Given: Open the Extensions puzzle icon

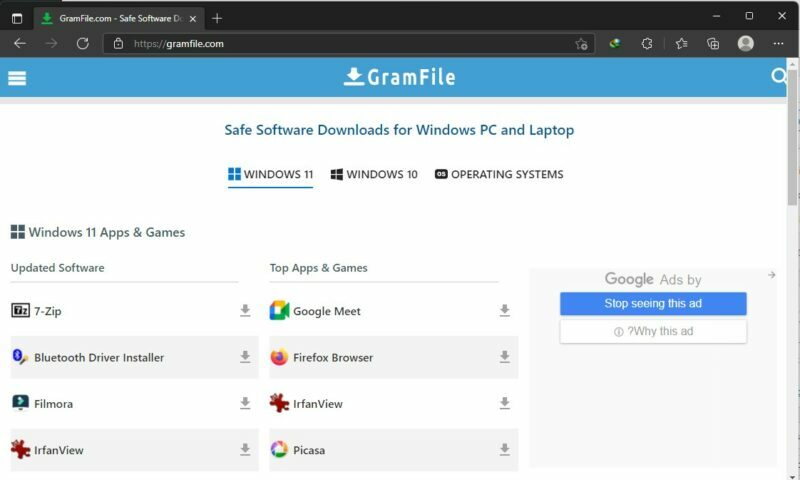Looking at the screenshot, I should point(647,43).
